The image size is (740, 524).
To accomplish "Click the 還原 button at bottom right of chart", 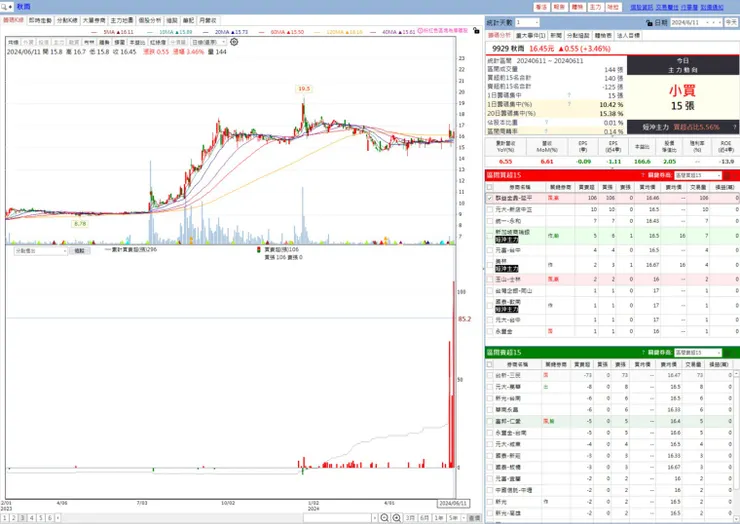I will click(474, 518).
